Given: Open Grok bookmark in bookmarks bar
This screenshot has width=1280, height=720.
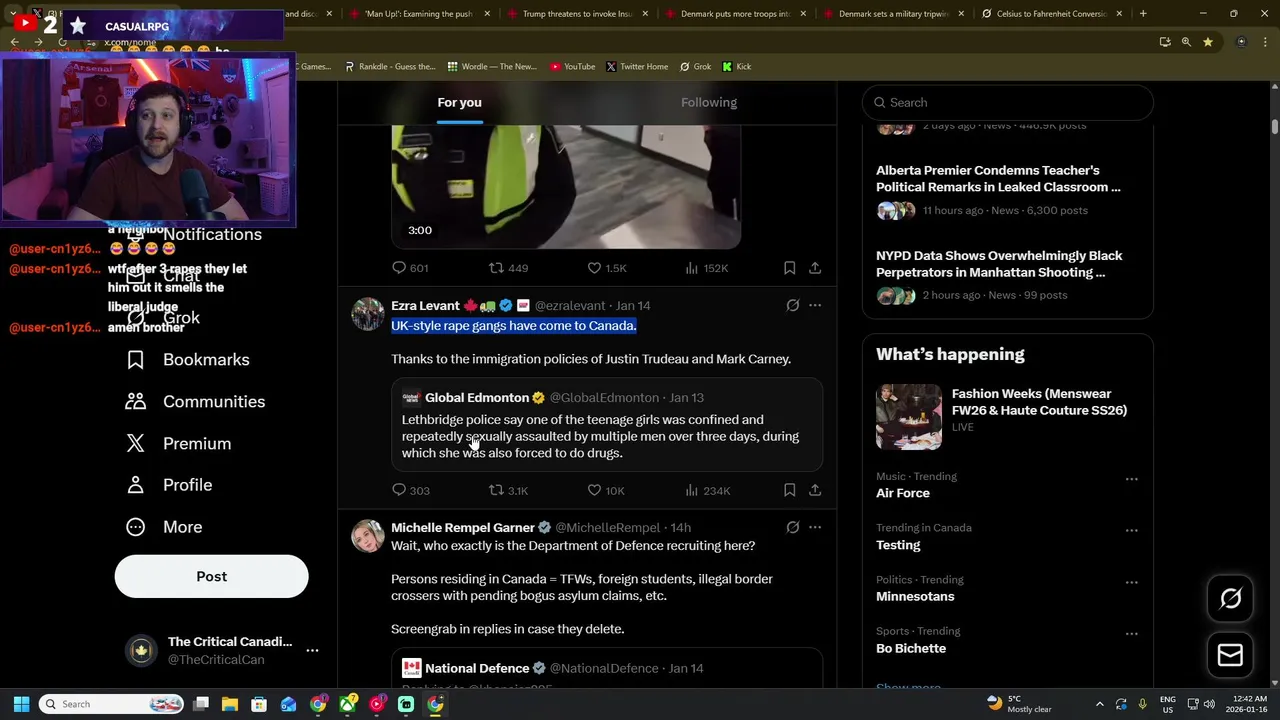Looking at the screenshot, I should (695, 67).
